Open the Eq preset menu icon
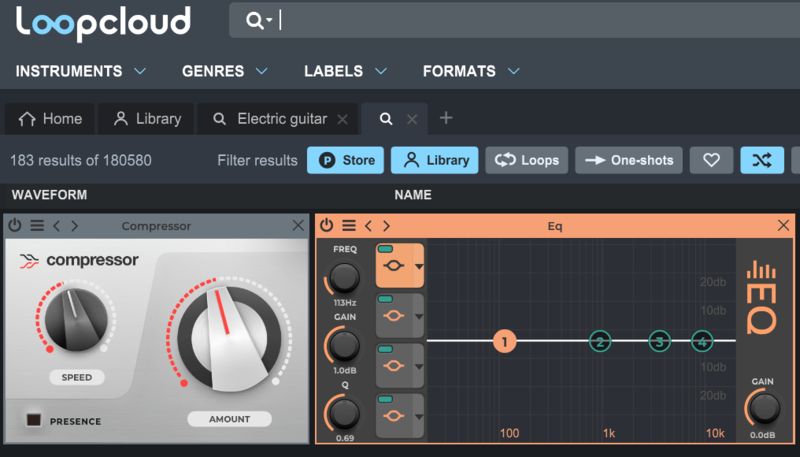 348,226
